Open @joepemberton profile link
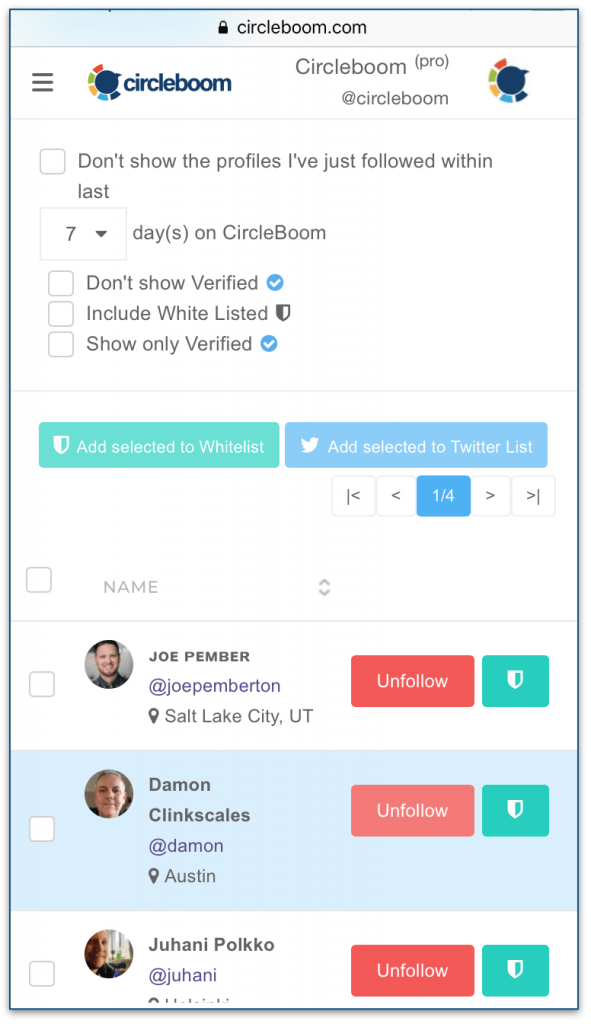This screenshot has height=1024, width=591. 215,686
